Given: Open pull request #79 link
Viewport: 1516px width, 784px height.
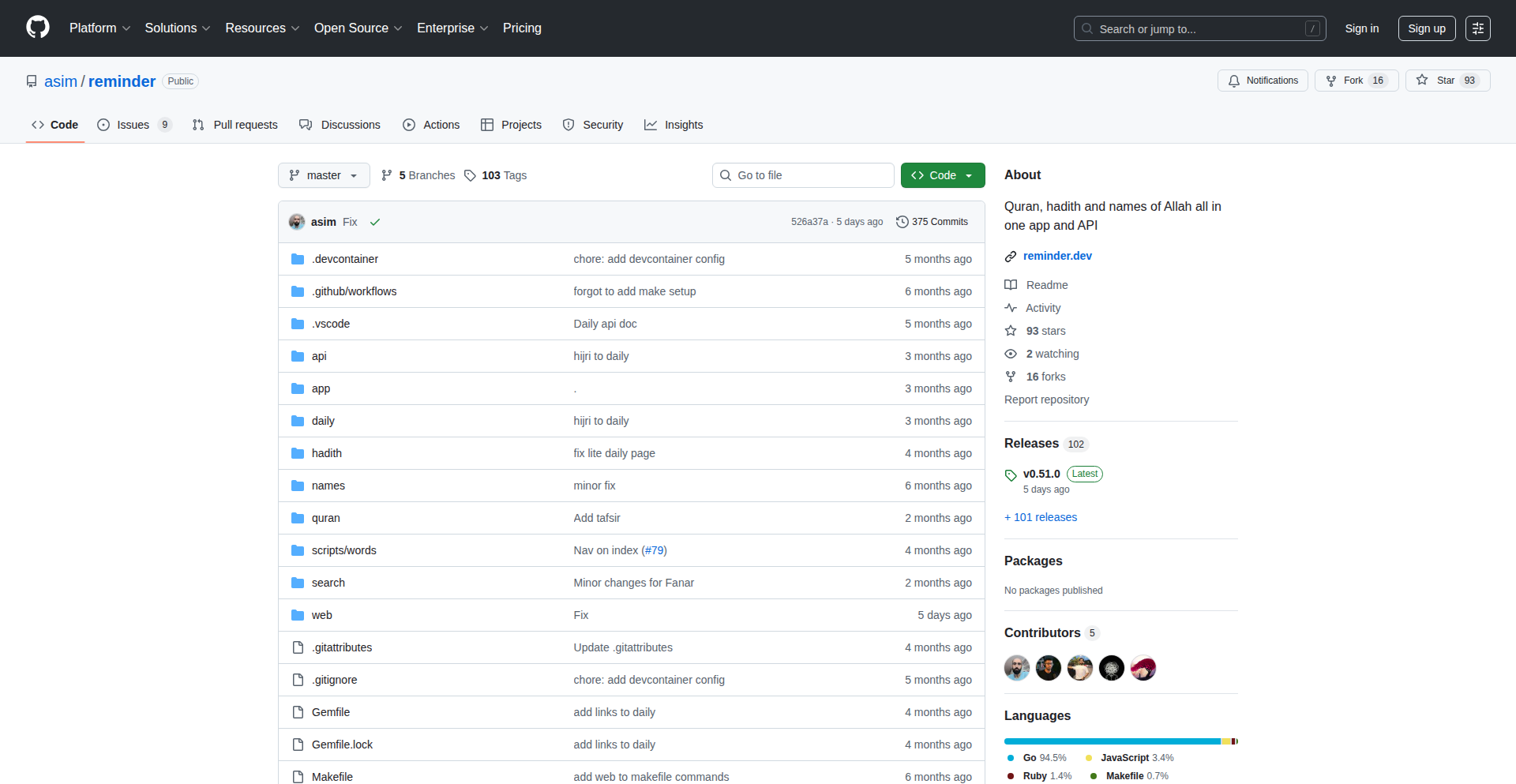Looking at the screenshot, I should 654,550.
